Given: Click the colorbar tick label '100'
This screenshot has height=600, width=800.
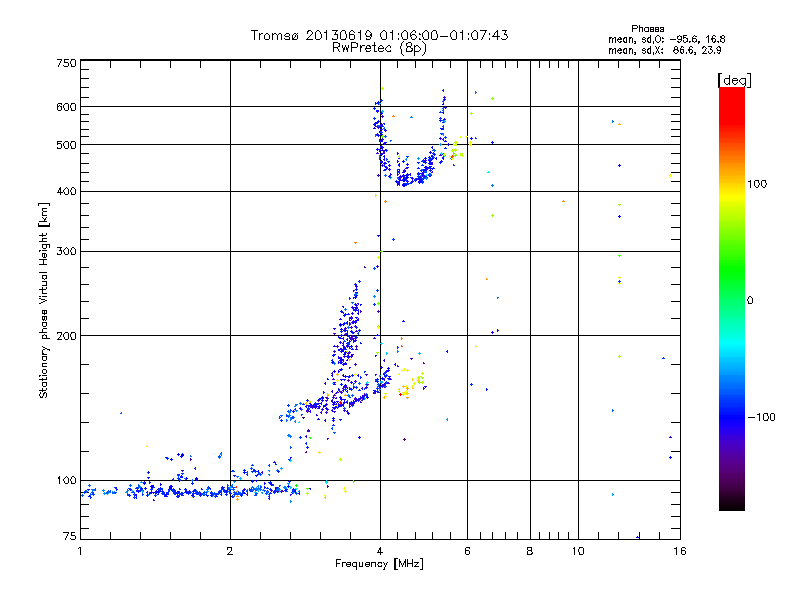Looking at the screenshot, I should click(757, 184).
